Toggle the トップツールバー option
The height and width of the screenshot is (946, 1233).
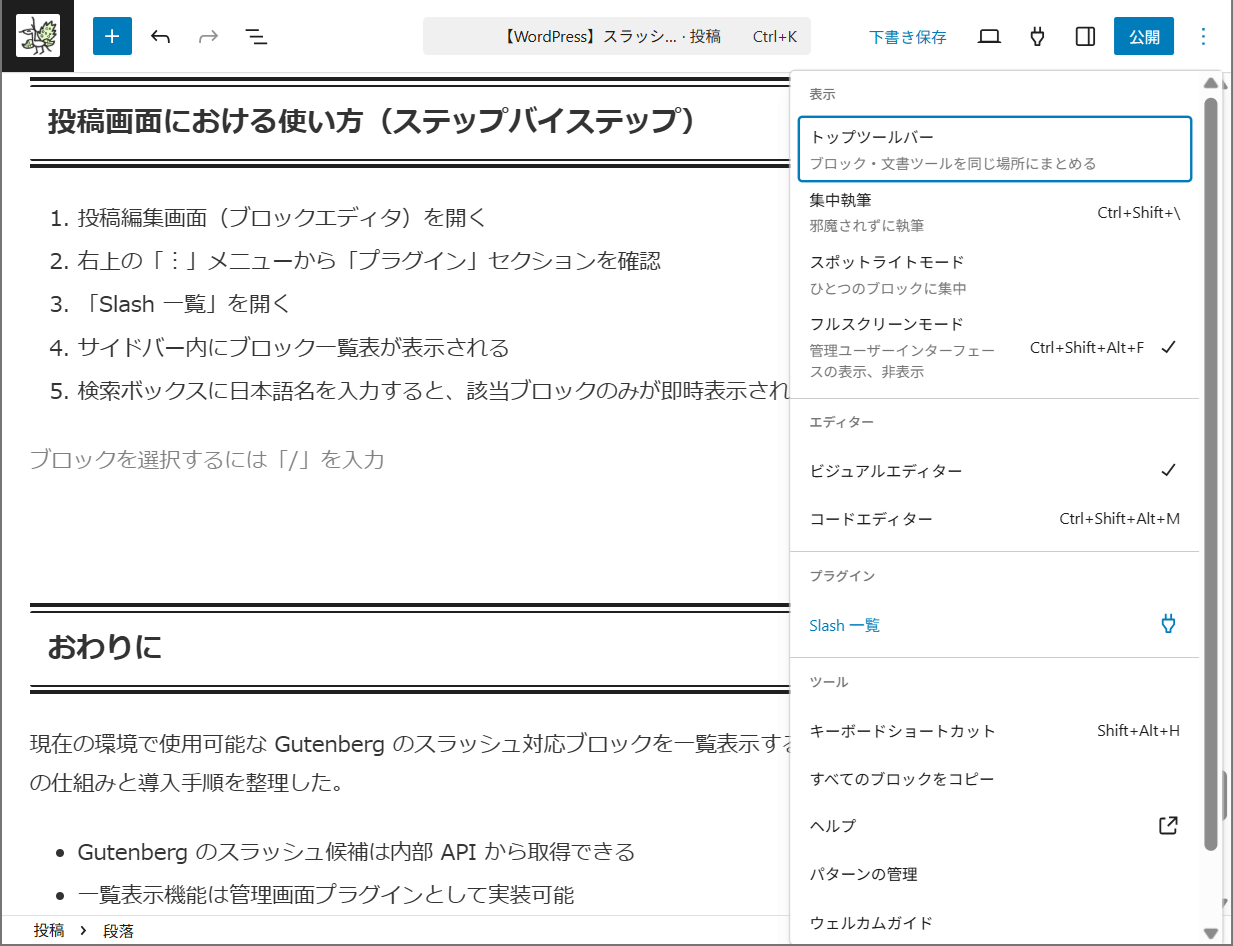pyautogui.click(x=994, y=149)
